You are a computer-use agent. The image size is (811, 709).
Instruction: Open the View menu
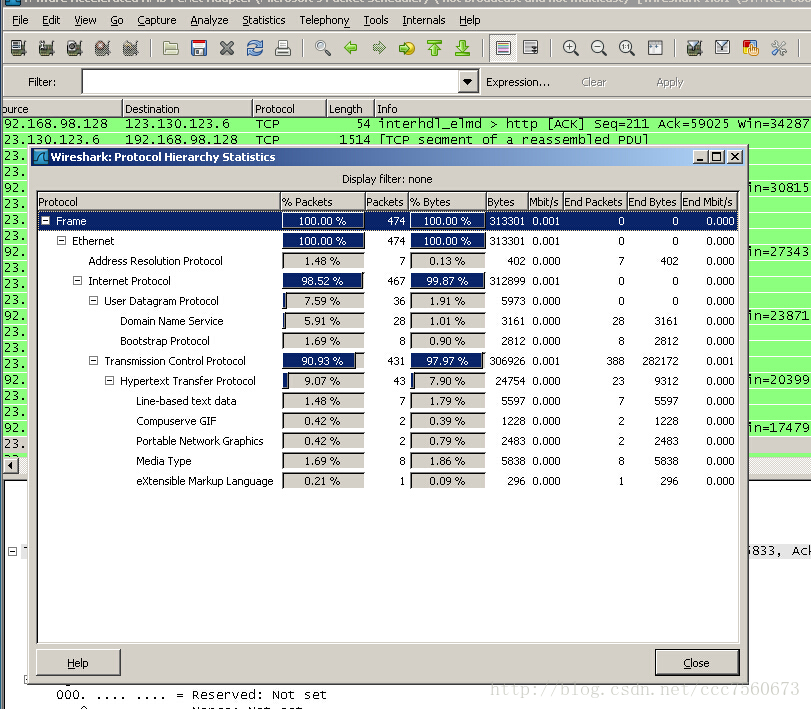(85, 20)
